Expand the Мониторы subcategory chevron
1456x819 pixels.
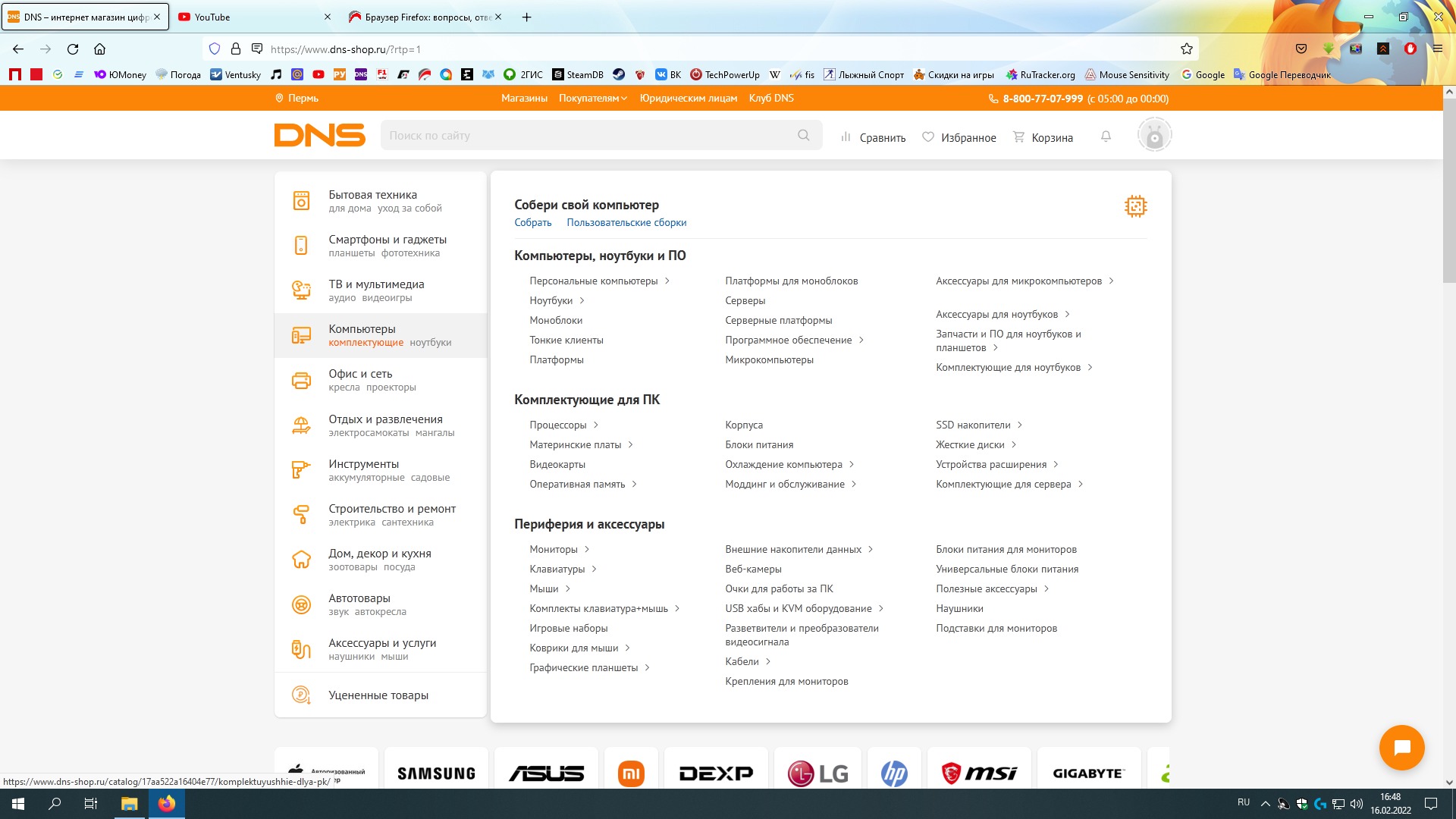point(587,550)
